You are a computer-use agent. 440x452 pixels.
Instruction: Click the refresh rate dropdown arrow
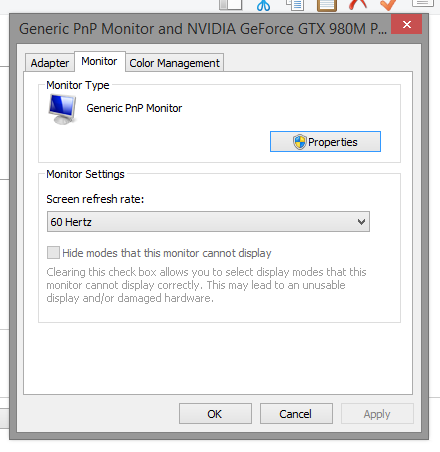(361, 222)
